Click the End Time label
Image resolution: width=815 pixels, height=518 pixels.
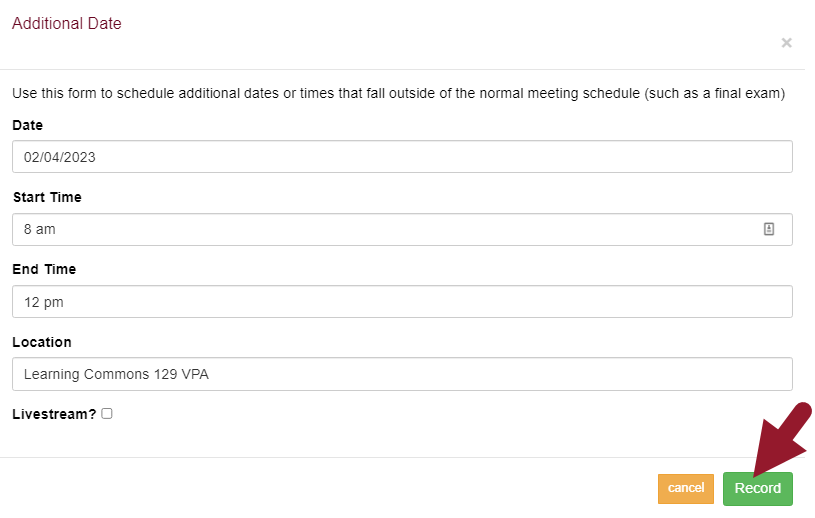click(x=44, y=269)
